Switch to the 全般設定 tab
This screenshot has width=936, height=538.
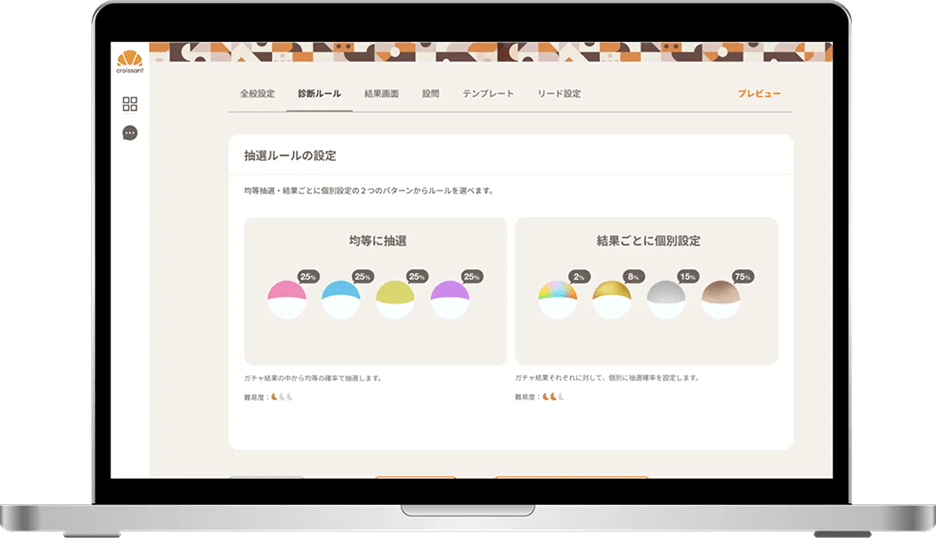257,93
